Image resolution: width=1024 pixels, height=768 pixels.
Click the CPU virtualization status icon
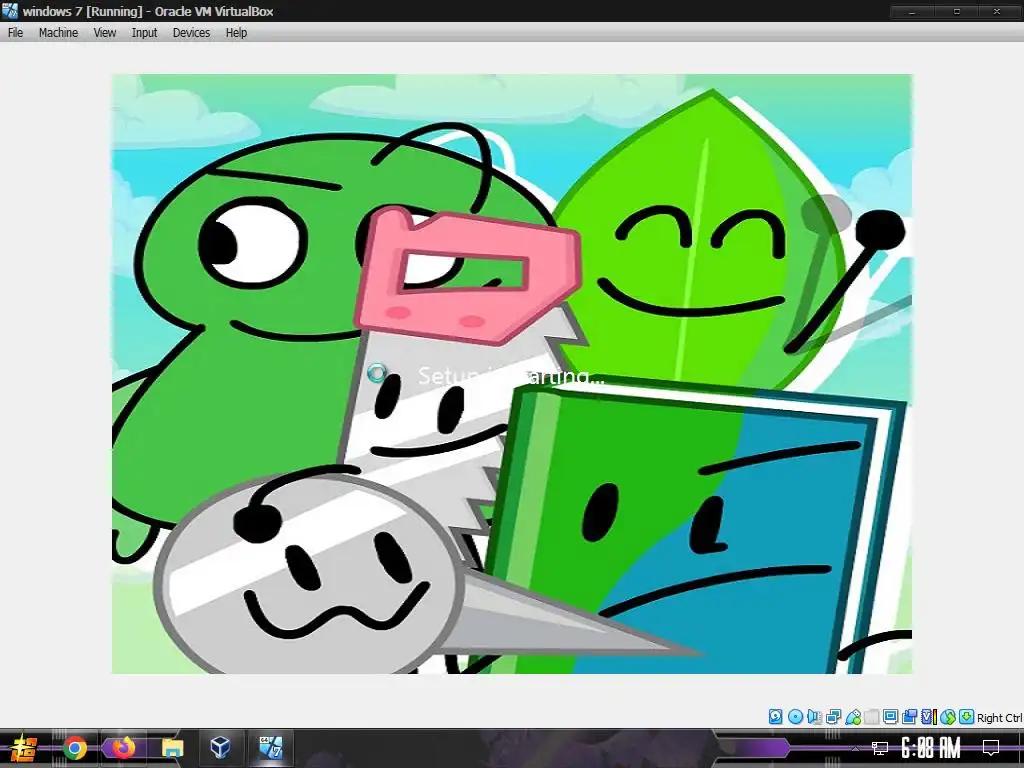929,716
